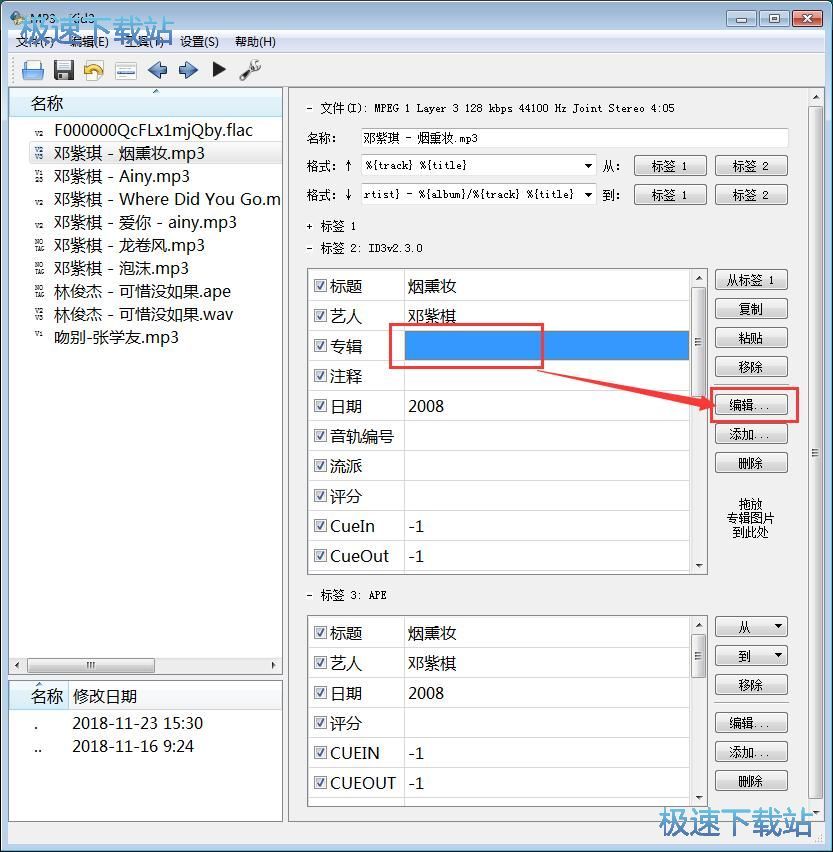Click the wrench tools icon

[250, 69]
